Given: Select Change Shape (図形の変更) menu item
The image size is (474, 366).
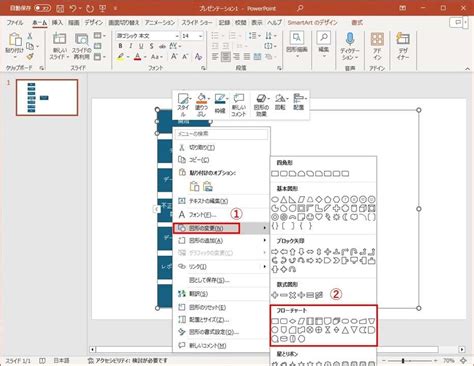Looking at the screenshot, I should 221,228.
